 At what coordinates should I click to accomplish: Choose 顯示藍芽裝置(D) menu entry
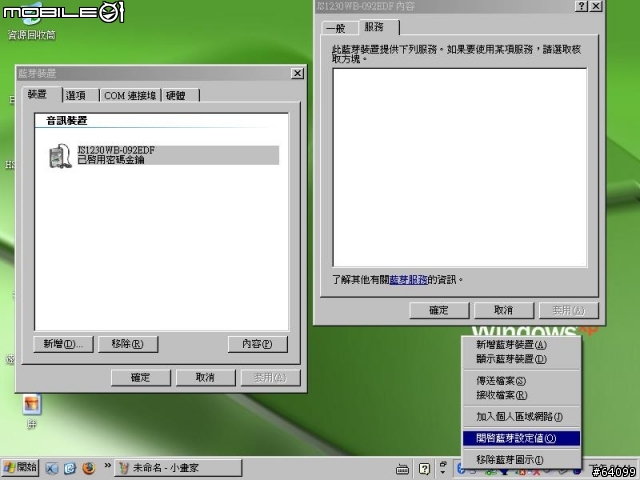[521, 359]
